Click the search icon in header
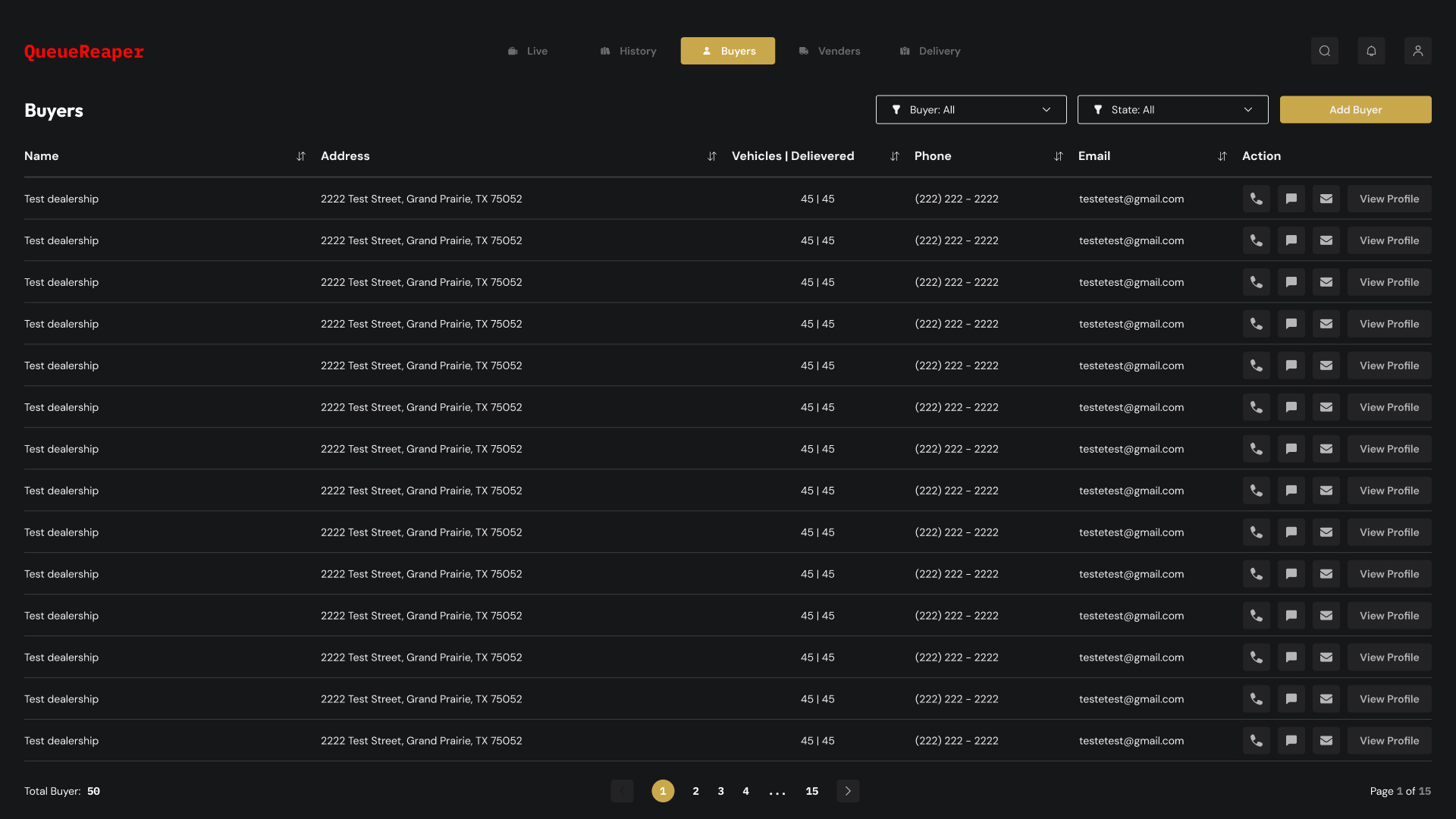This screenshot has height=819, width=1456. 1324,51
